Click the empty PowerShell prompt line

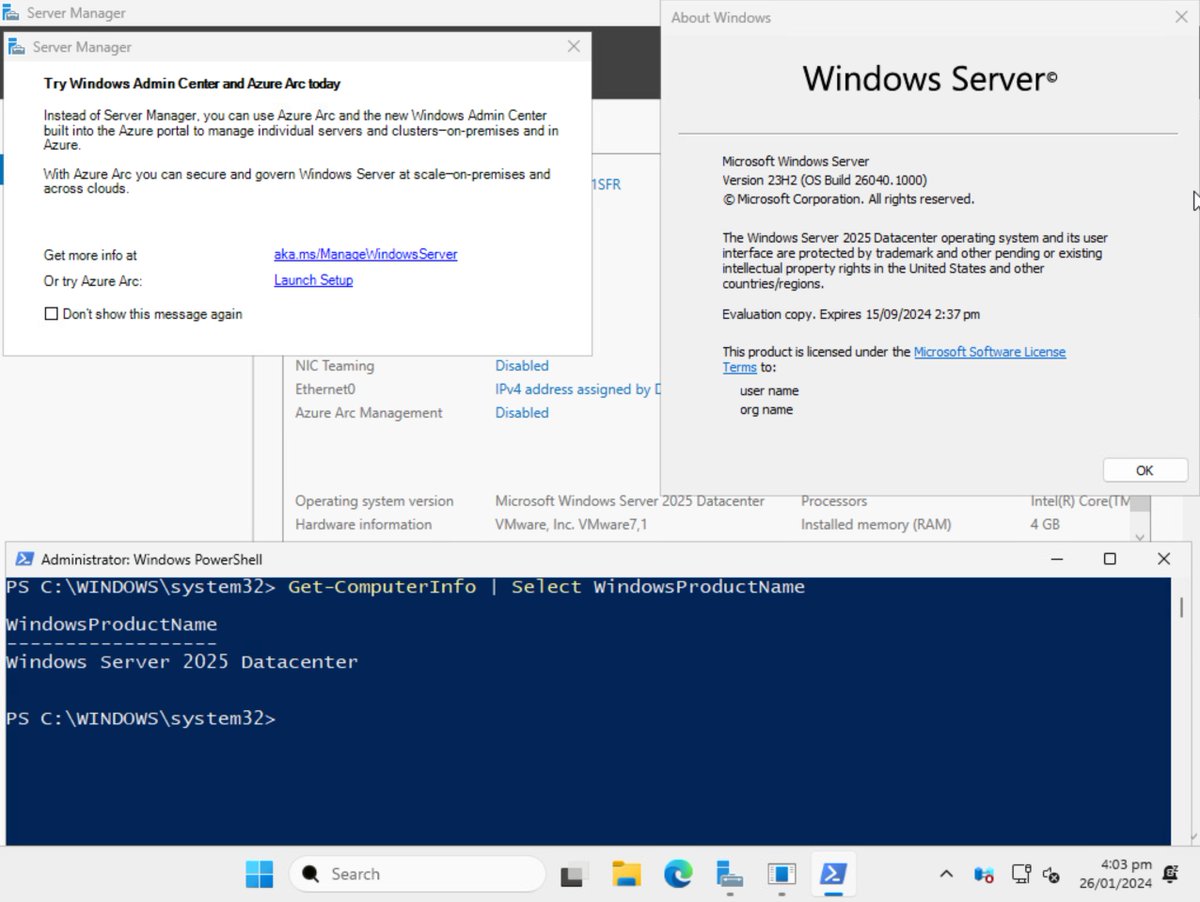(140, 718)
